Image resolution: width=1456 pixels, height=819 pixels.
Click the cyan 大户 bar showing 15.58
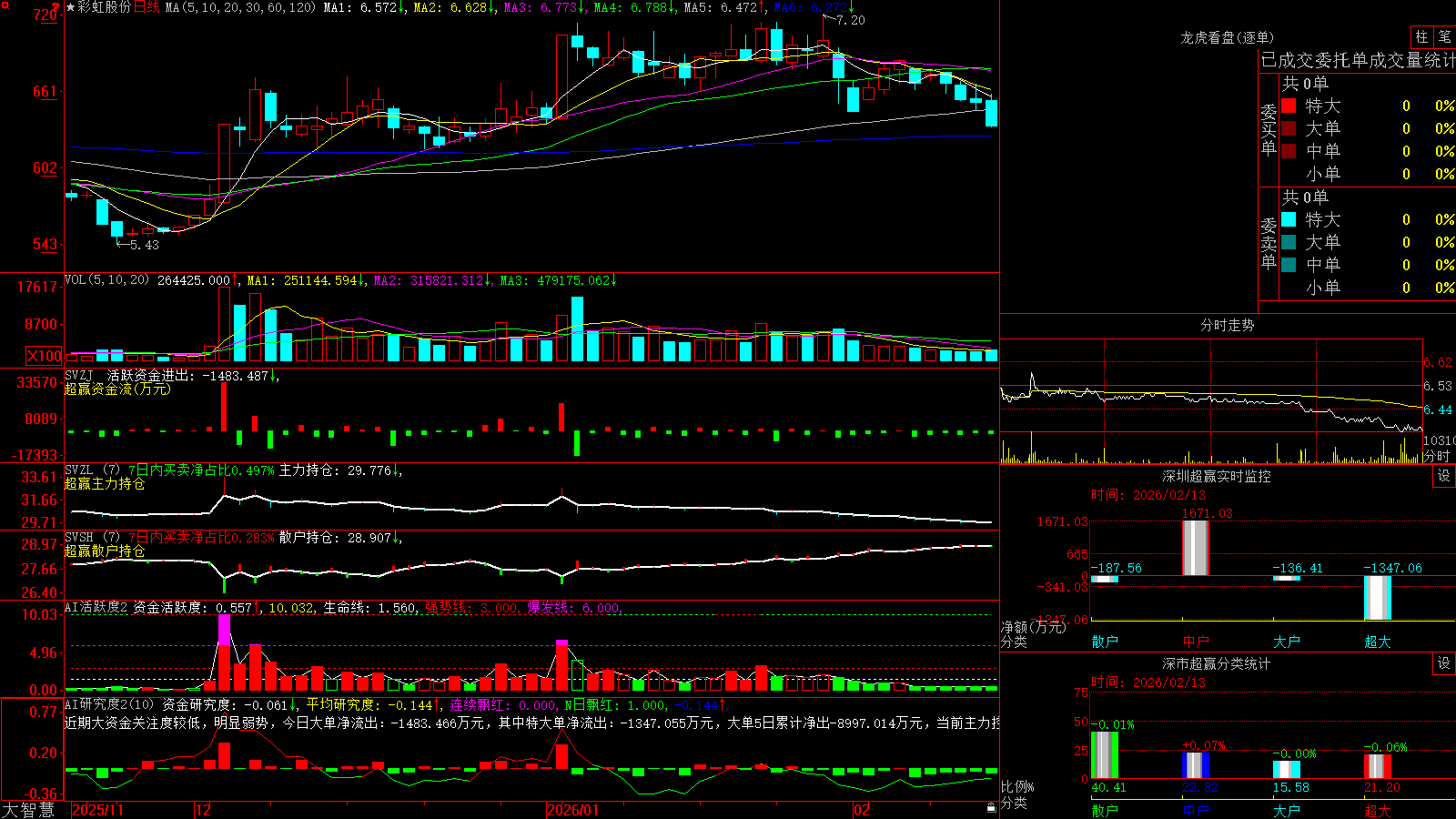[1287, 770]
